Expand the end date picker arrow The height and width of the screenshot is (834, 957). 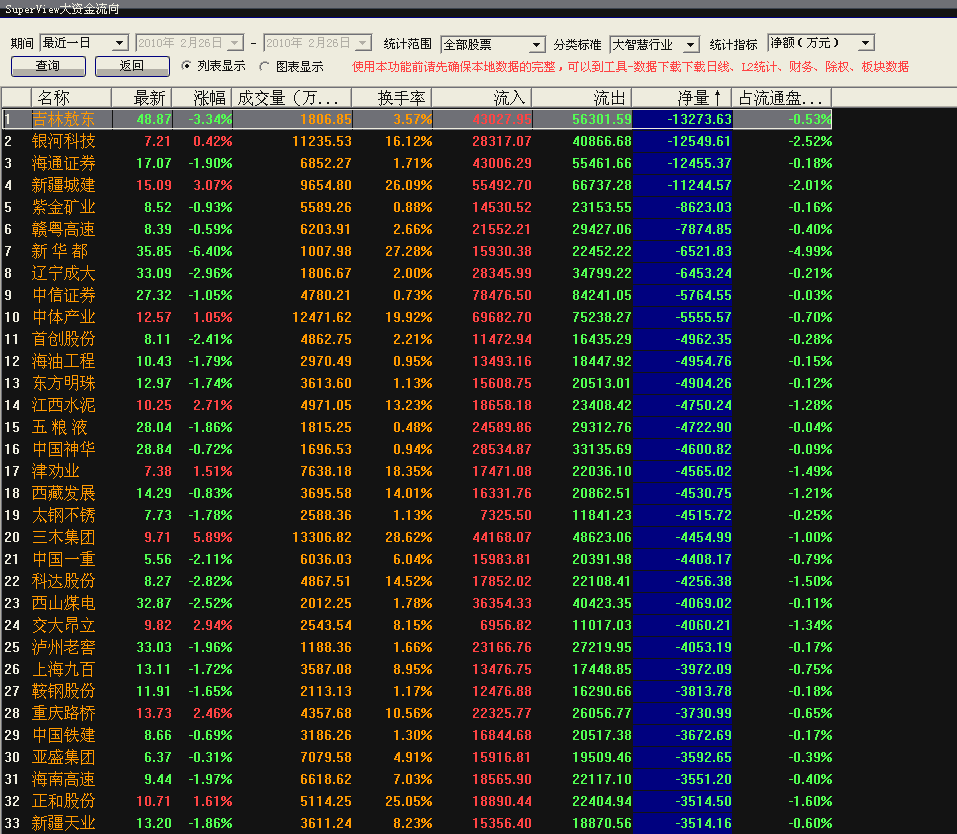[363, 43]
